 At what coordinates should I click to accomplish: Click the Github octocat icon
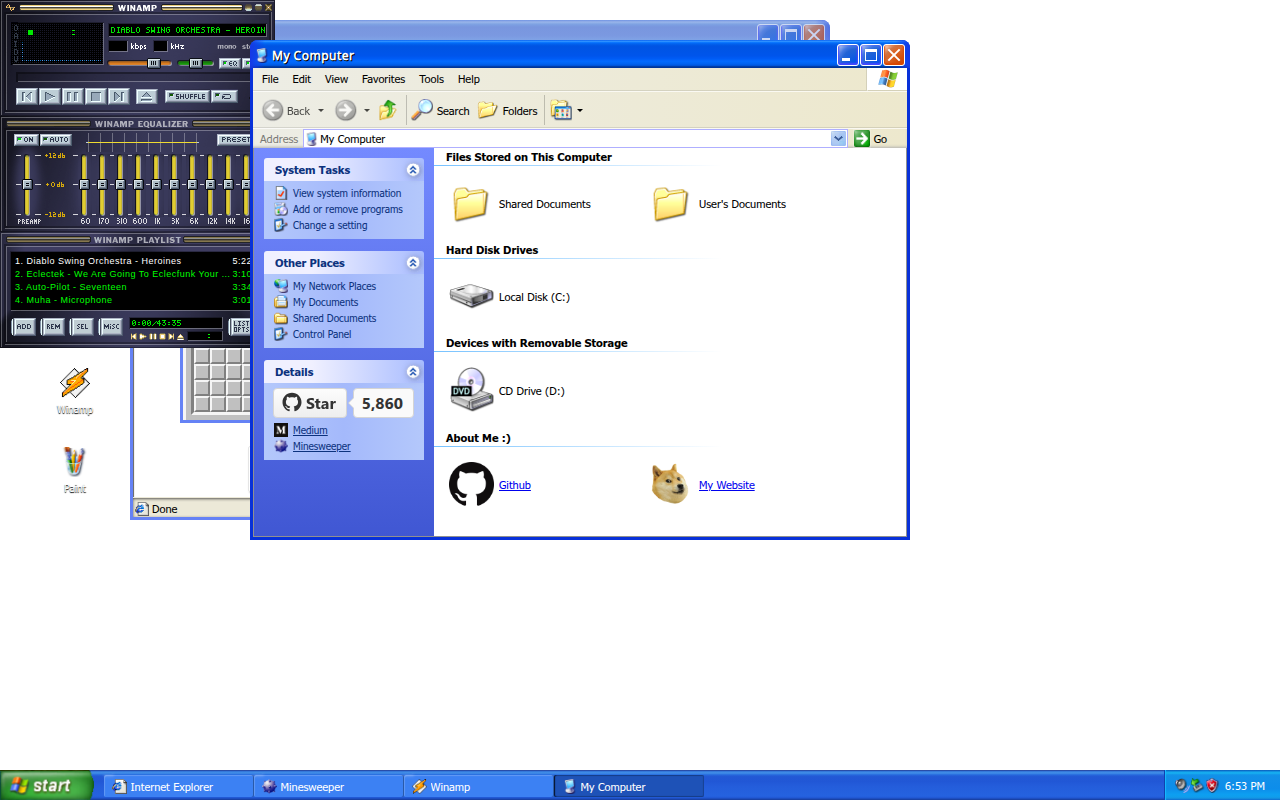click(x=471, y=484)
